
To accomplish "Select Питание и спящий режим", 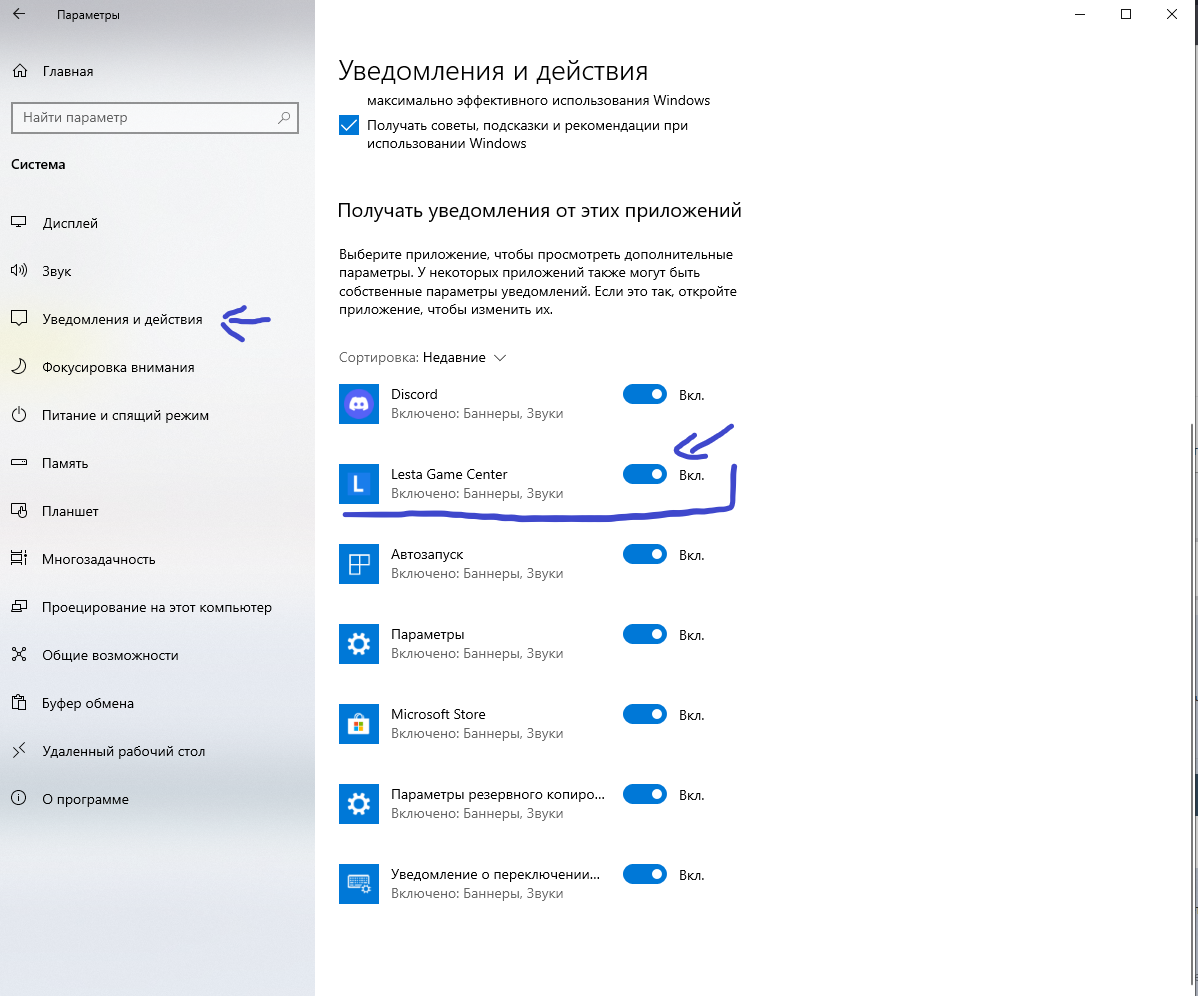I will [125, 416].
